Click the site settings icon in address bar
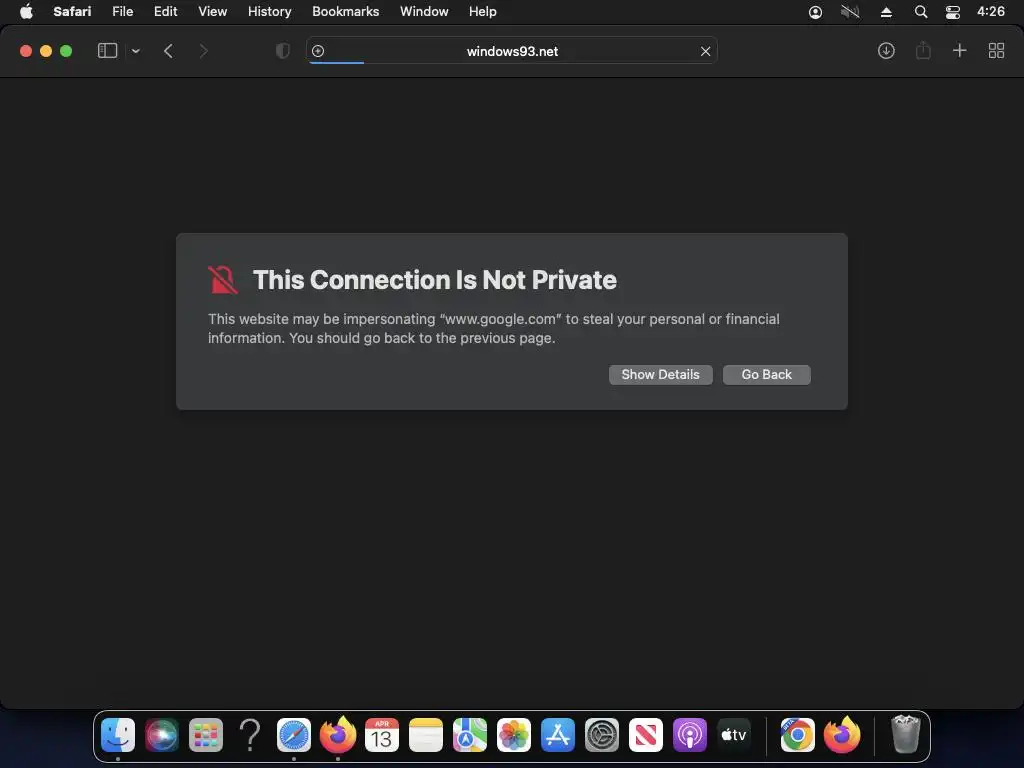Viewport: 1024px width, 768px height. click(318, 51)
